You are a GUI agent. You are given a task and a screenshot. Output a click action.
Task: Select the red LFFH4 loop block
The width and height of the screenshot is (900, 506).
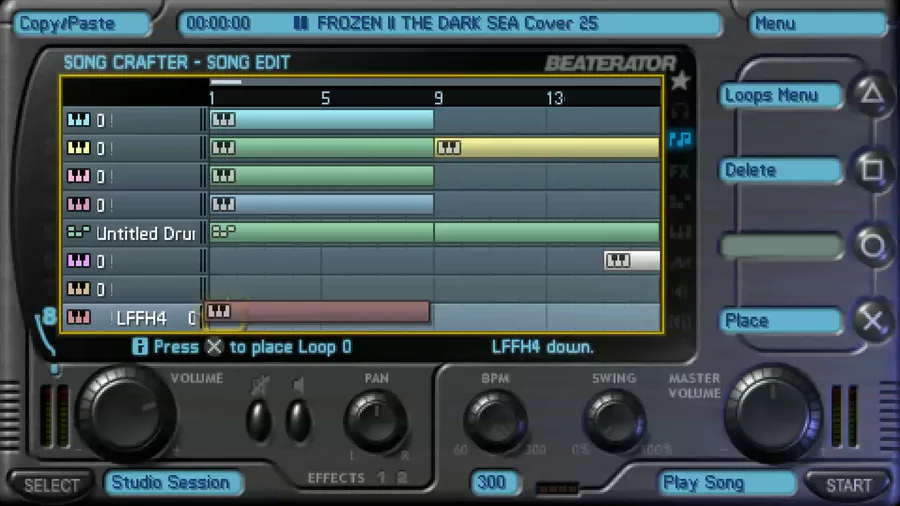(x=317, y=312)
